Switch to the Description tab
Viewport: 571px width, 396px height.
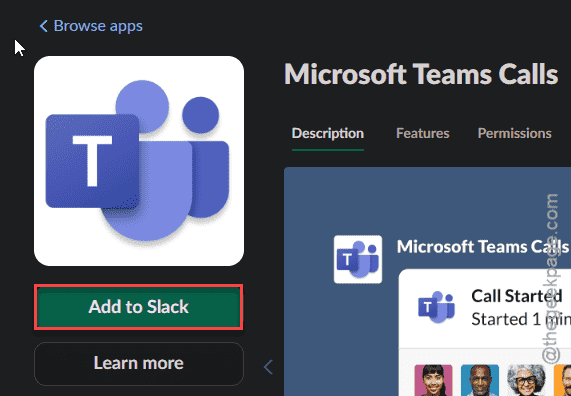(x=328, y=133)
